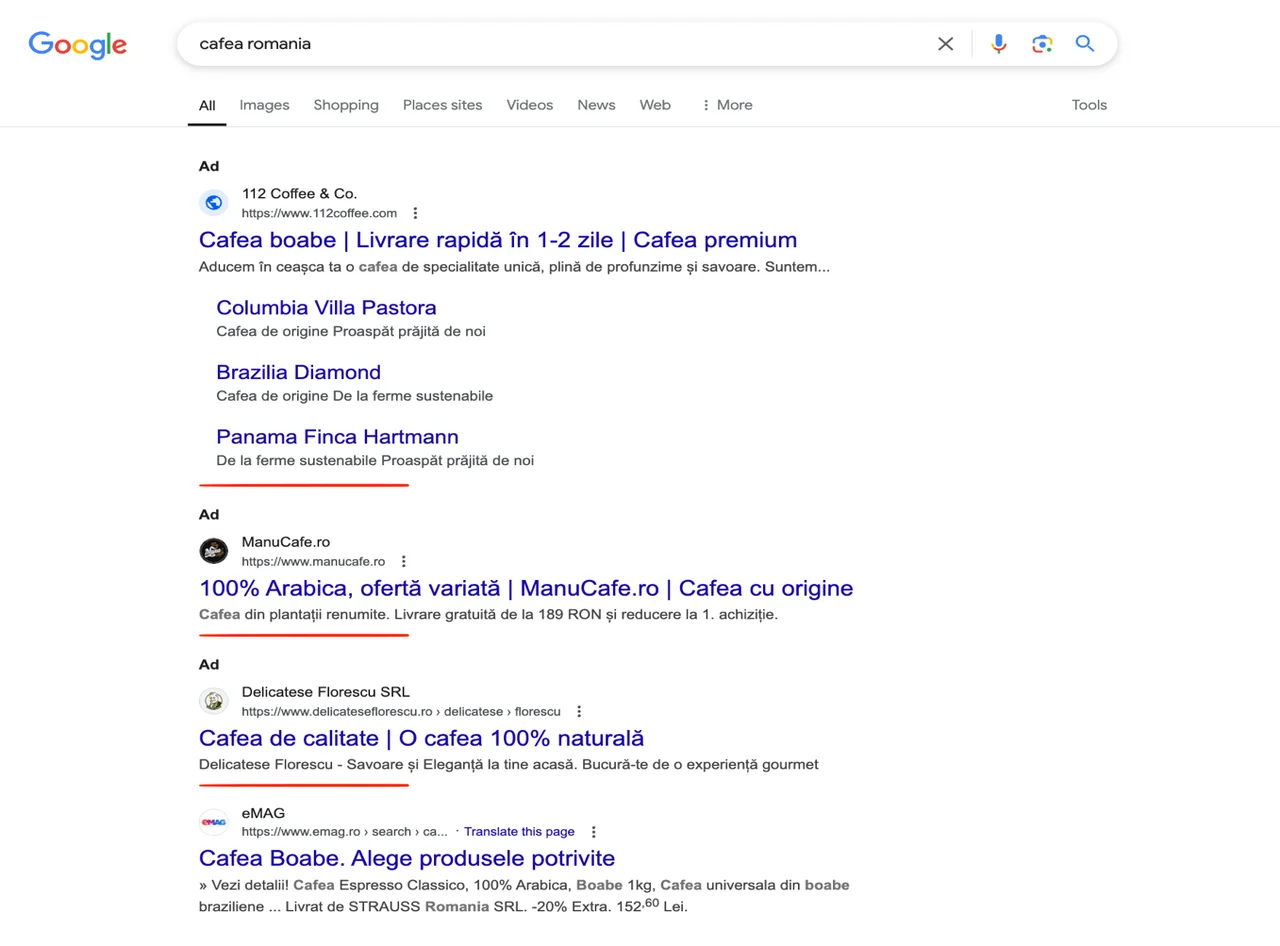Open options menu for 112 Coffee ad
This screenshot has height=946, width=1280.
coord(416,213)
